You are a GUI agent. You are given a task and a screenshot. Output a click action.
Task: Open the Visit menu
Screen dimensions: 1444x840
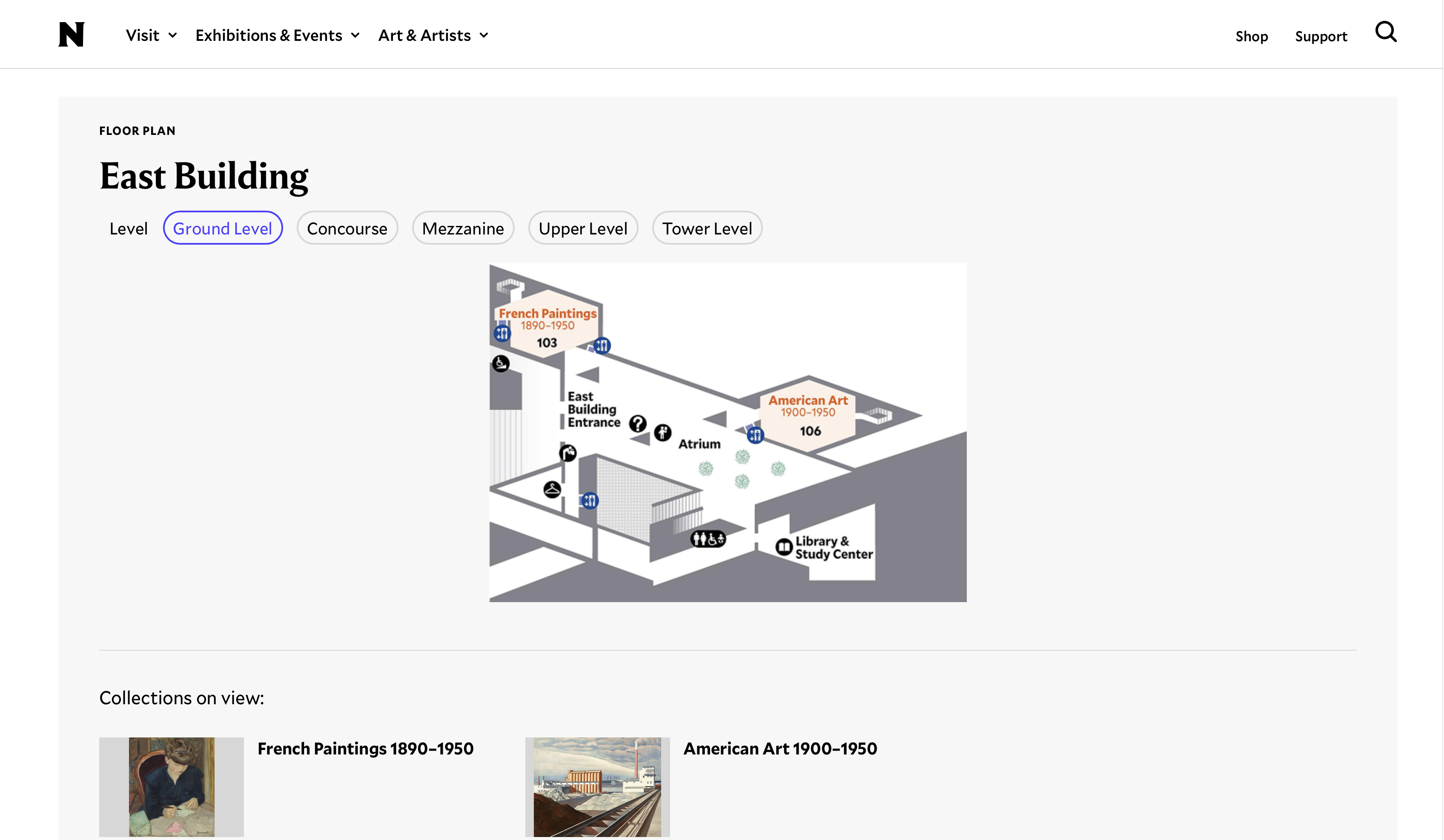tap(143, 35)
